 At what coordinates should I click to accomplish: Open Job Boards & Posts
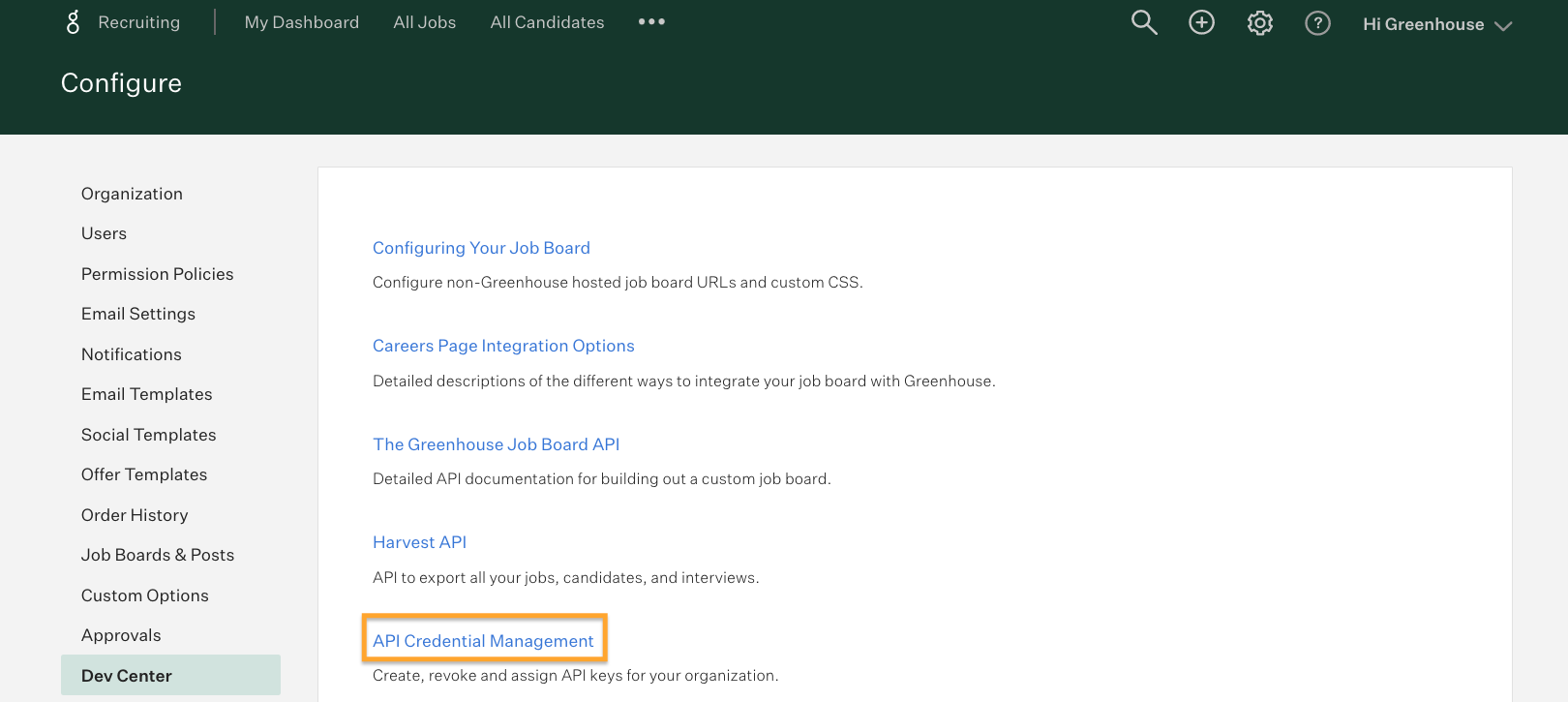158,555
